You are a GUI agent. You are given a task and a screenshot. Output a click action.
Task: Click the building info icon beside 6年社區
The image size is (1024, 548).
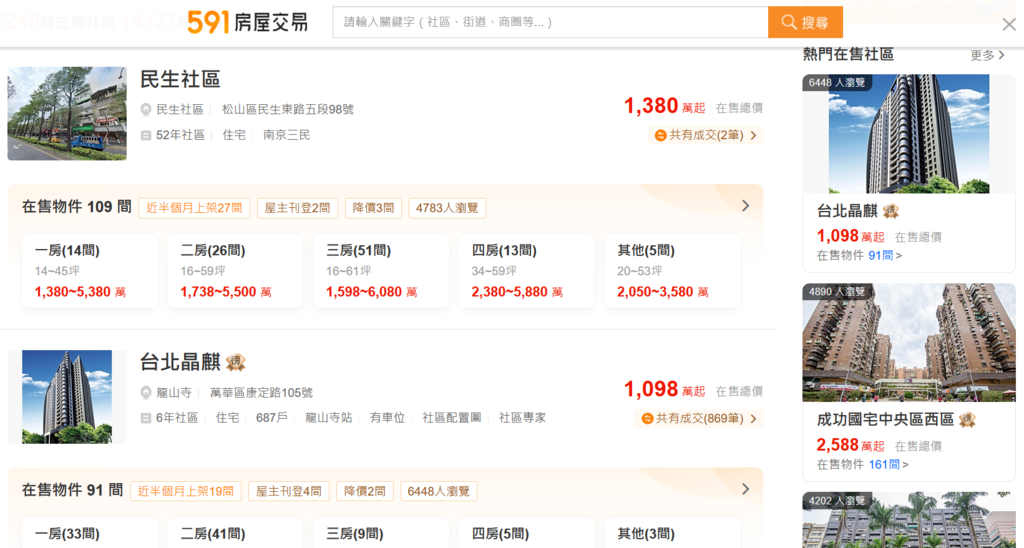coord(146,418)
